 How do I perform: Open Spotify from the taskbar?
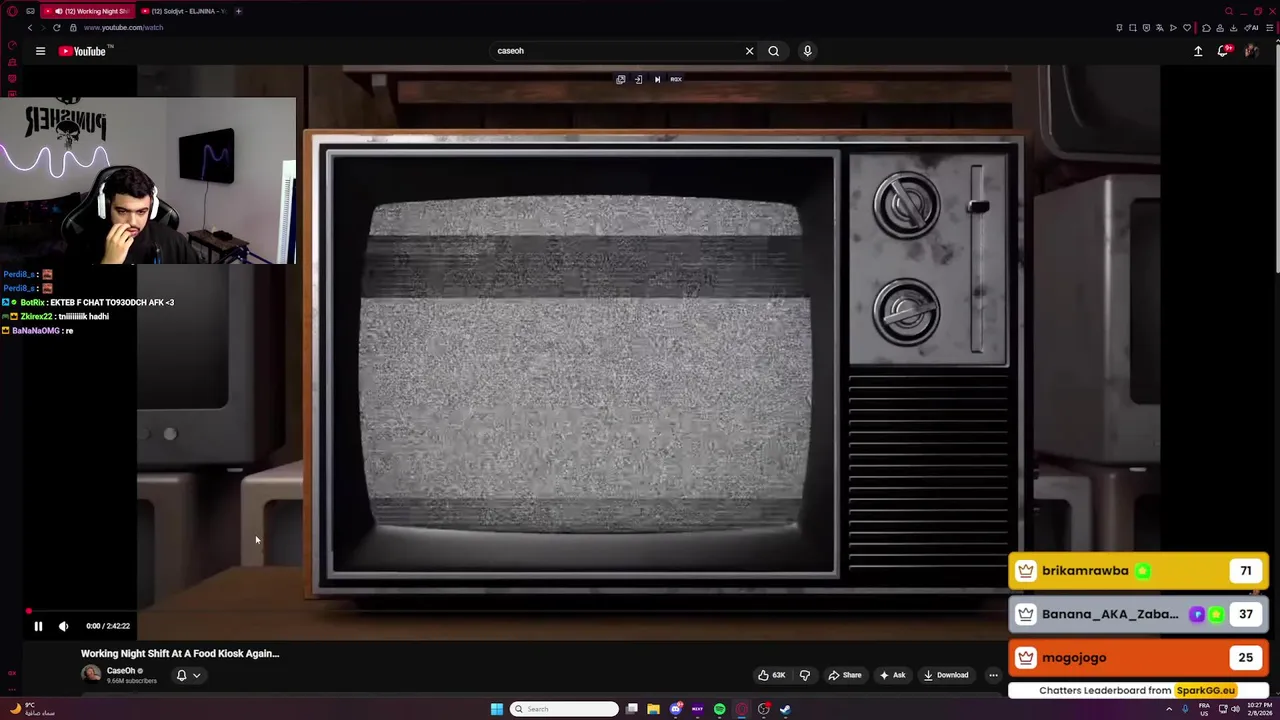[x=719, y=709]
